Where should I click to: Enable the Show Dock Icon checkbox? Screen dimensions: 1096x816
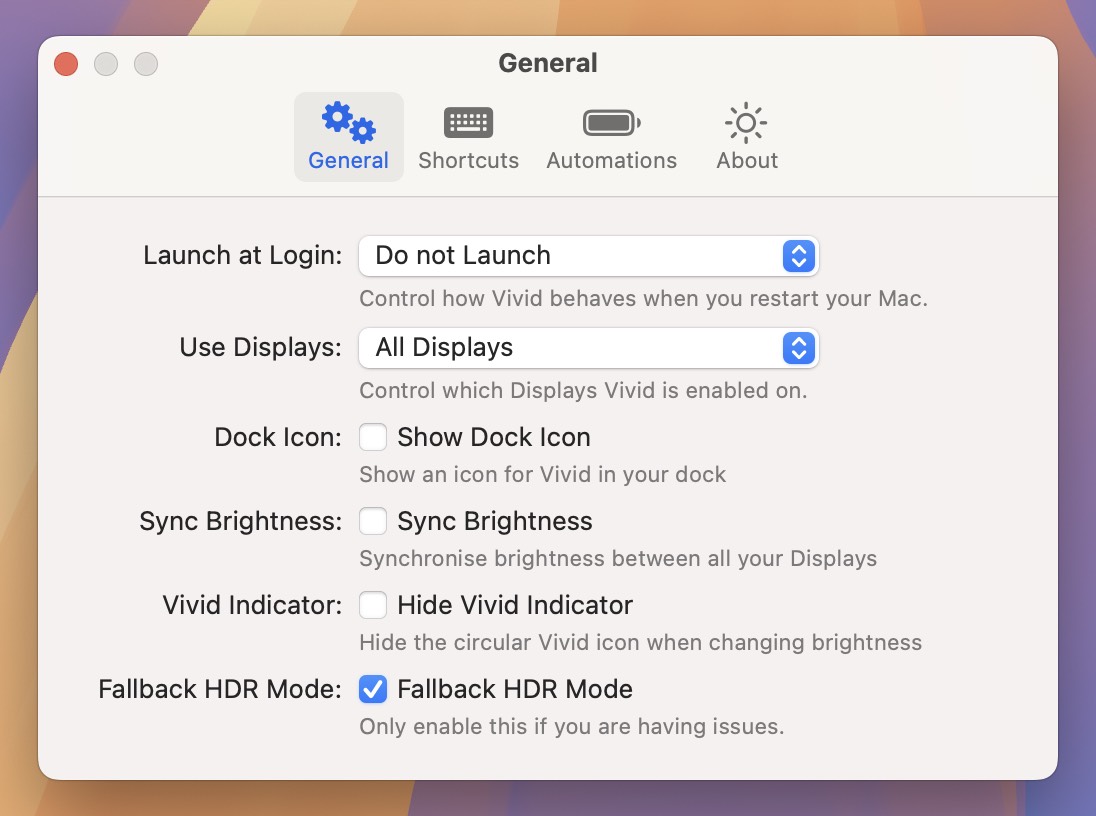click(x=374, y=437)
